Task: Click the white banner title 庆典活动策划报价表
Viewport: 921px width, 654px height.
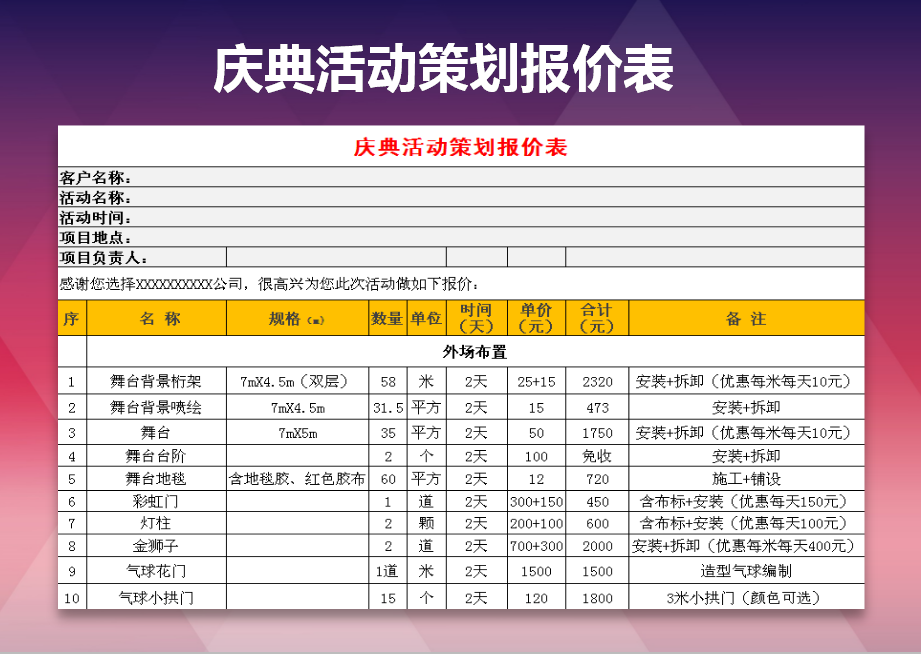Action: [443, 70]
